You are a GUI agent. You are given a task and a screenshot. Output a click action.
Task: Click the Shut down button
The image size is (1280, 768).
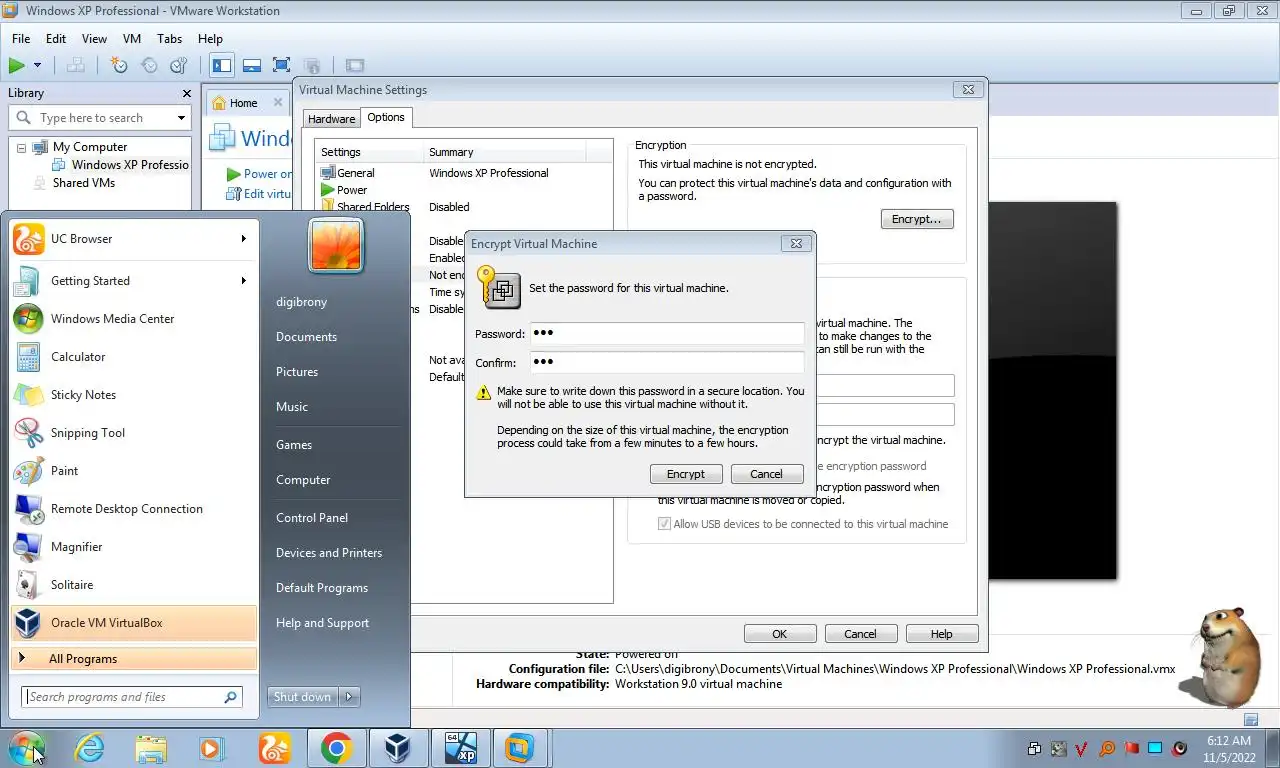pyautogui.click(x=302, y=697)
